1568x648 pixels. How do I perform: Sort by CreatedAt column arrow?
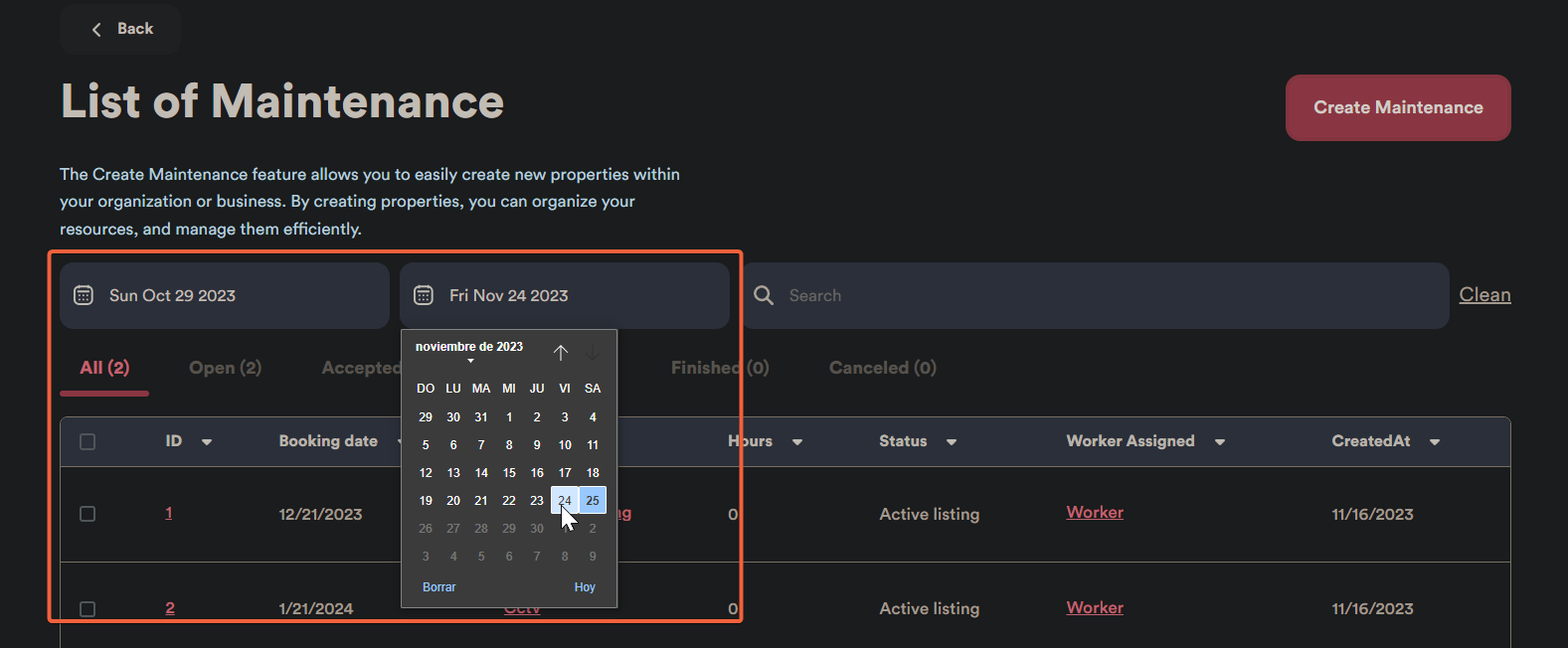pyautogui.click(x=1435, y=442)
